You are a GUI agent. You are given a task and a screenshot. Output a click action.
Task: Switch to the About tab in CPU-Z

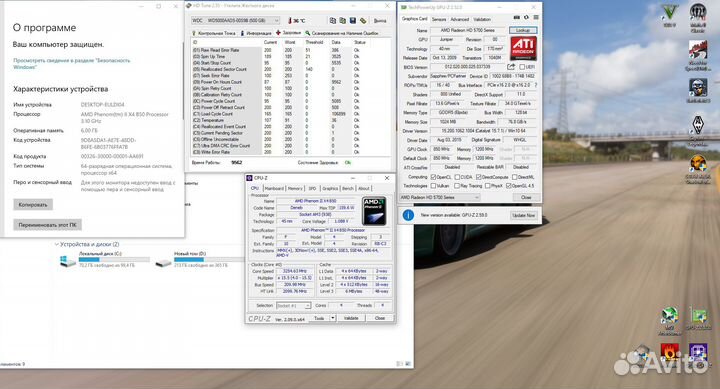click(x=364, y=188)
